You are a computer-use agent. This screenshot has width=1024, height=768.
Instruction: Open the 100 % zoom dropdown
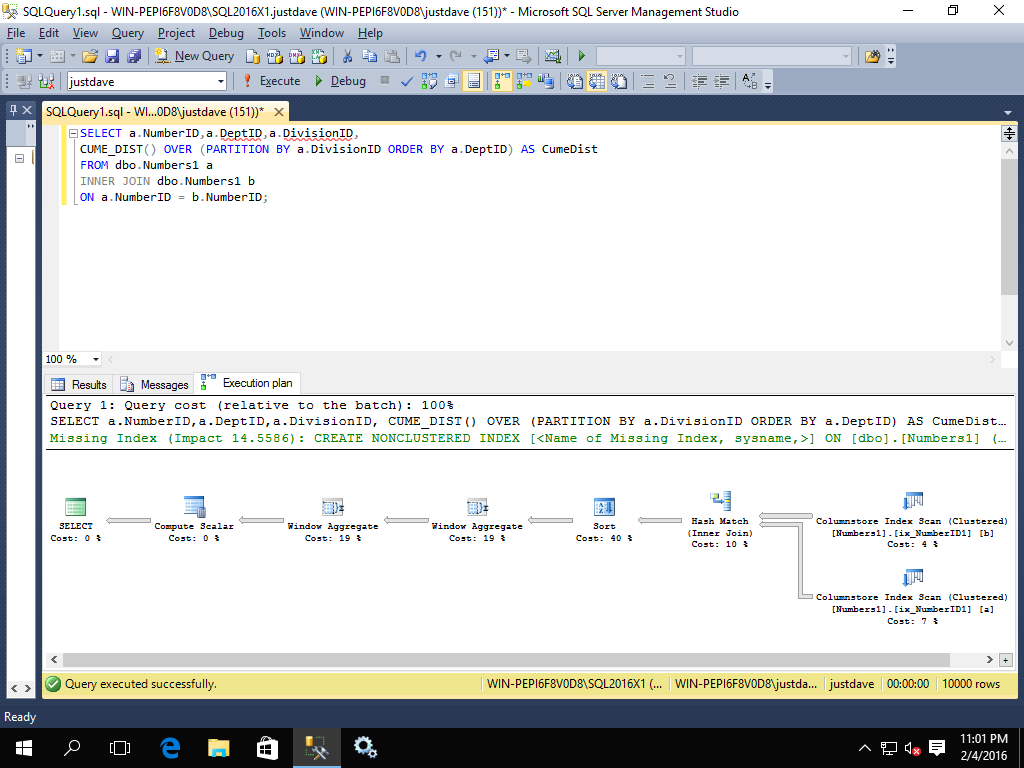pos(96,359)
